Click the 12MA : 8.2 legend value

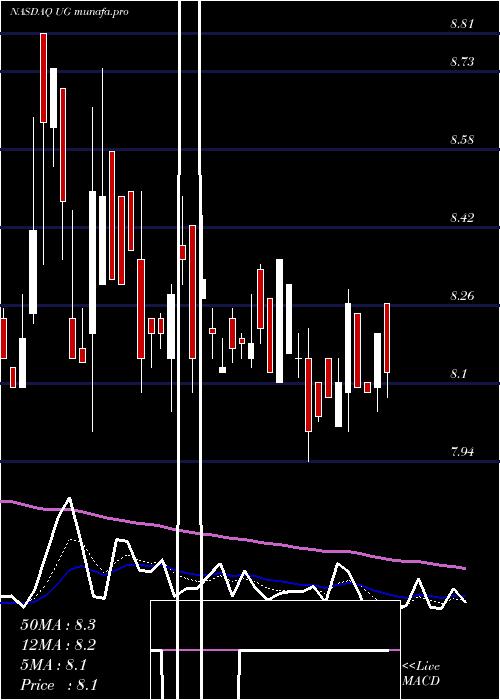point(58,645)
